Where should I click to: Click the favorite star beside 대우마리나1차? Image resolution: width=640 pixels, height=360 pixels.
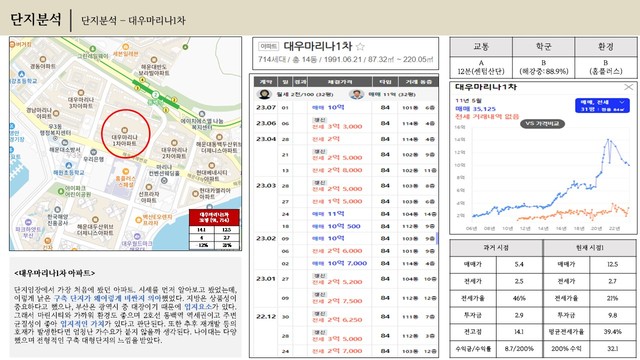[x=360, y=47]
